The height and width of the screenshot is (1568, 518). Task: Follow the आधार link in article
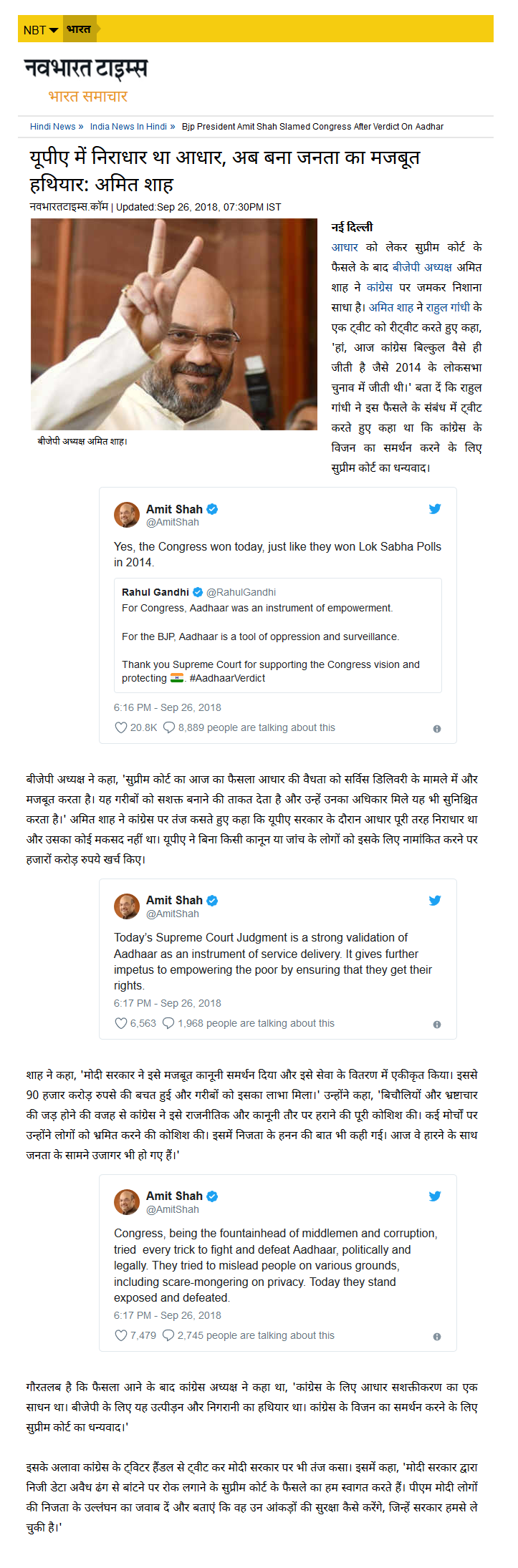click(x=345, y=247)
